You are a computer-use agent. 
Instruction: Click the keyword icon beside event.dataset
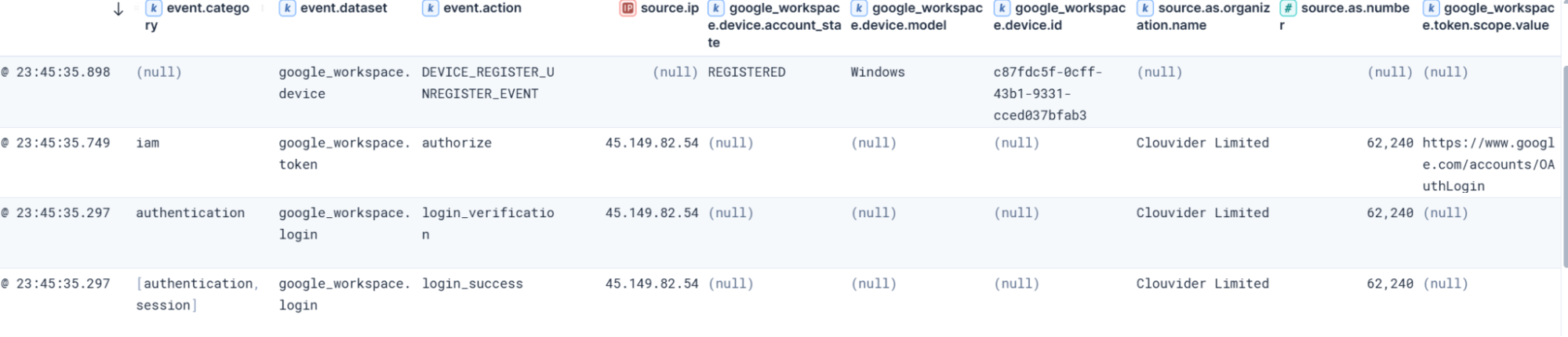[288, 9]
